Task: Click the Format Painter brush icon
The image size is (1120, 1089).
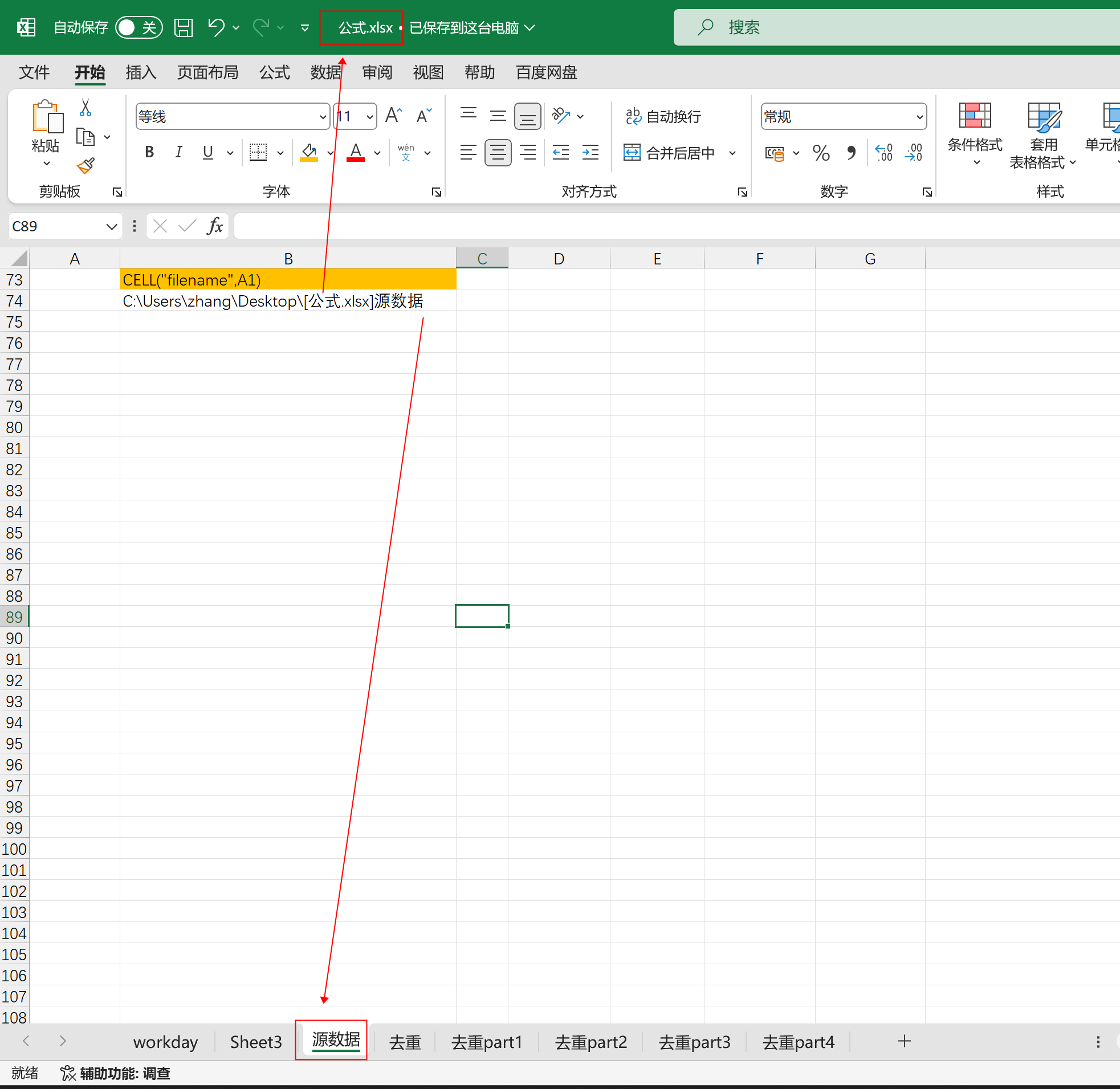Action: click(85, 166)
